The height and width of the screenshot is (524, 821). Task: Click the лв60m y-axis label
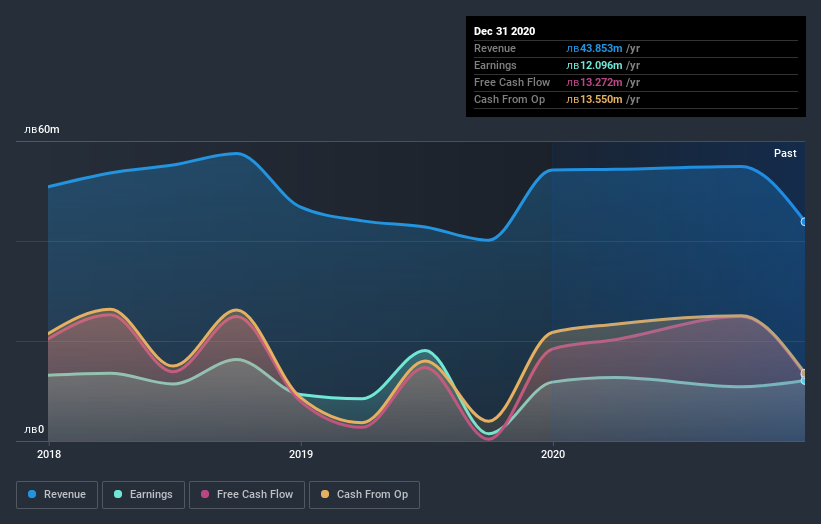42,129
